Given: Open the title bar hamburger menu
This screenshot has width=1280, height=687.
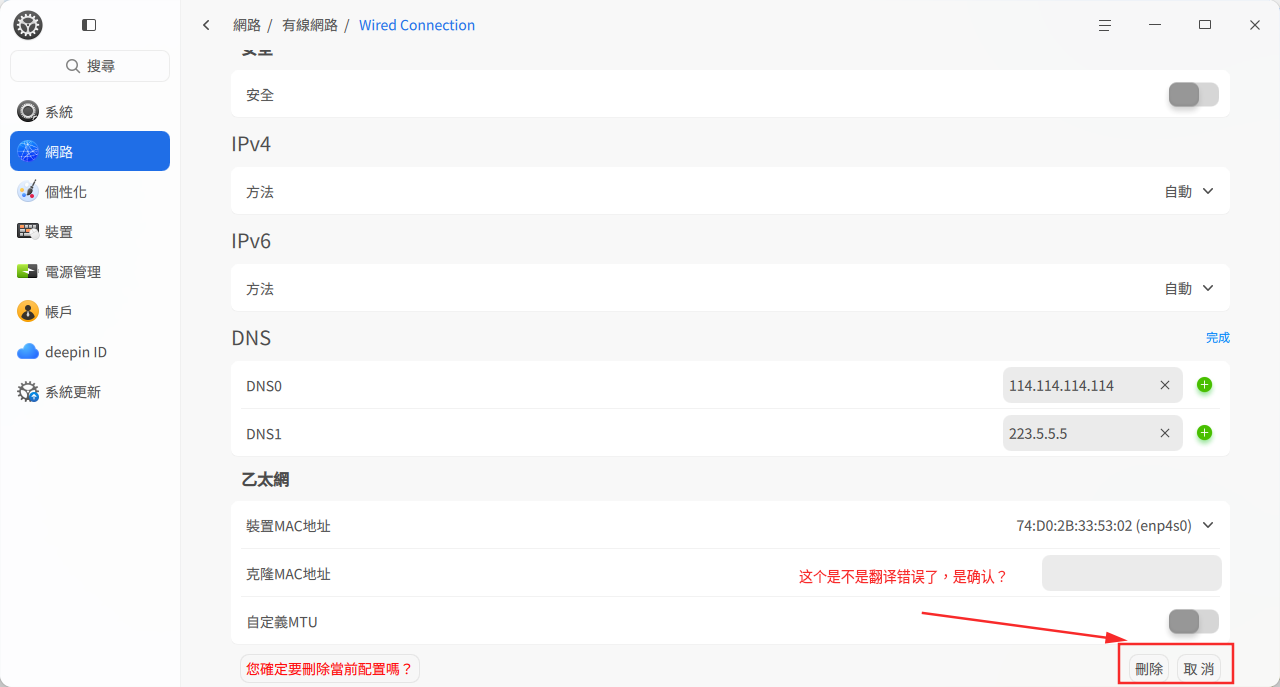Looking at the screenshot, I should (x=1105, y=25).
